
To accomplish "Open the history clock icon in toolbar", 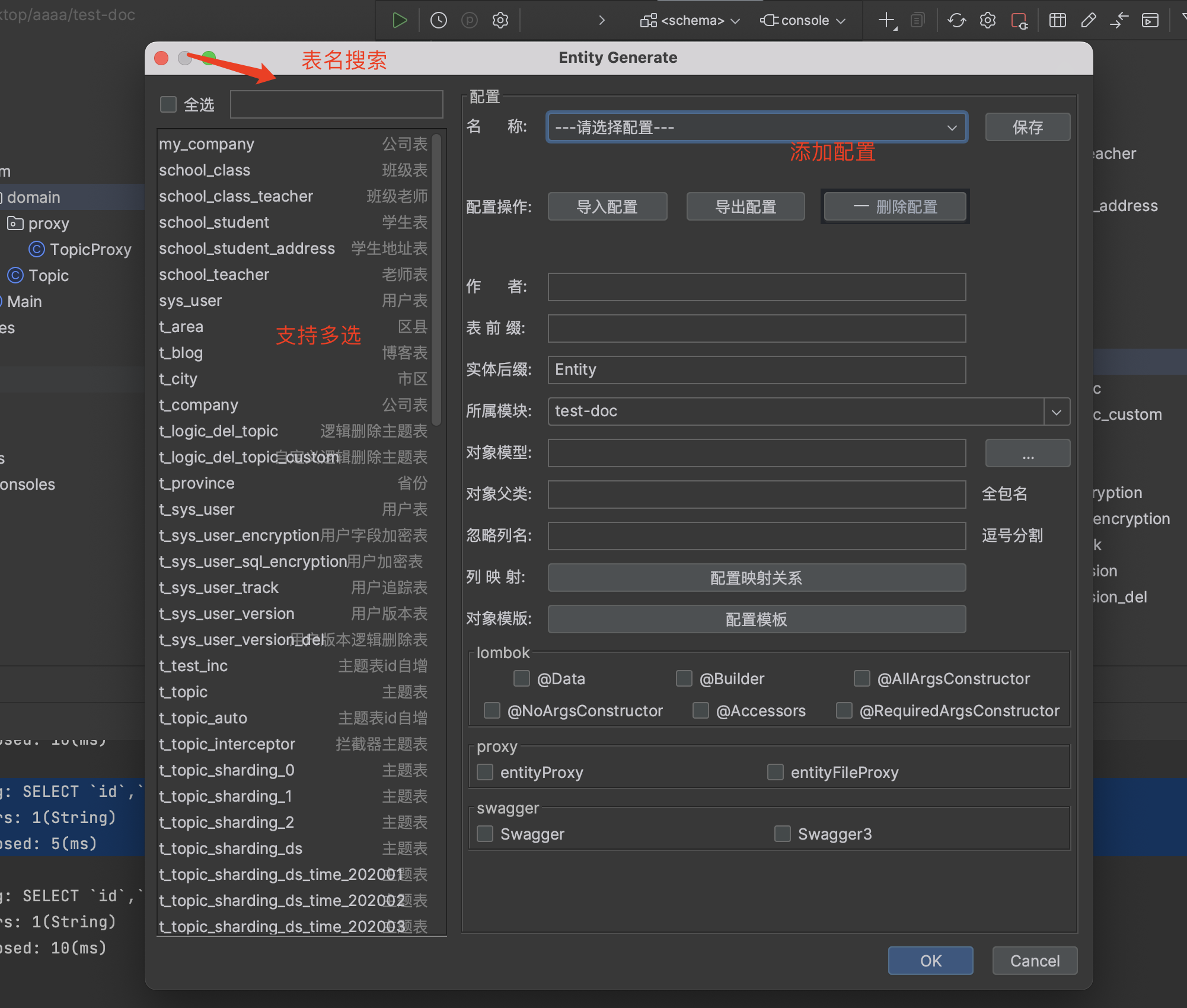I will pos(438,21).
